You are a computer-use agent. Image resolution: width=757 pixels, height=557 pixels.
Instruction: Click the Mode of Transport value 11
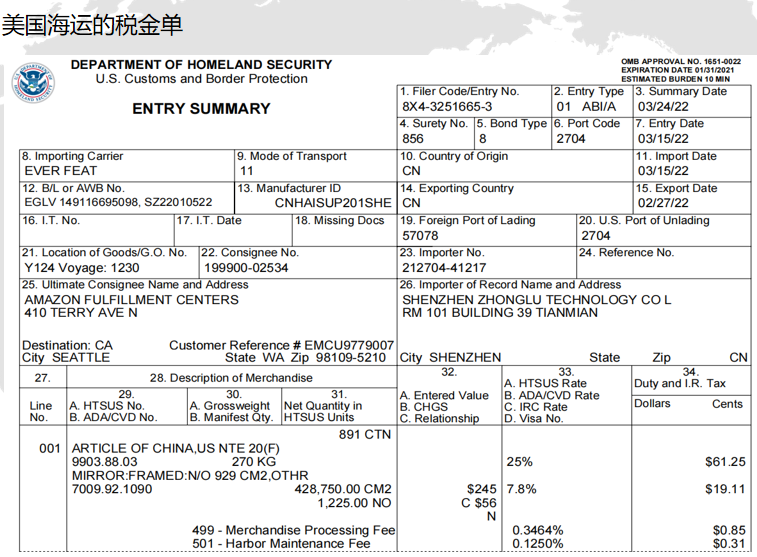247,171
